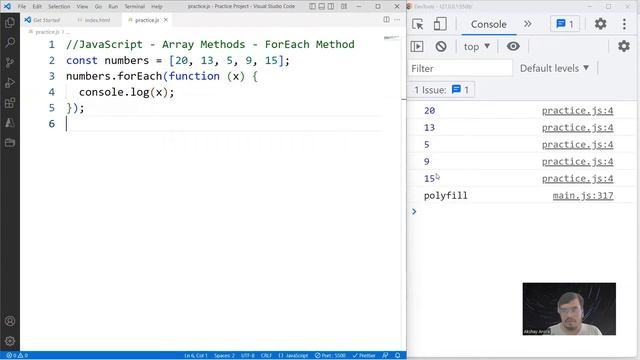Open the main.js:317 source link
This screenshot has width=640, height=360.
coord(583,196)
